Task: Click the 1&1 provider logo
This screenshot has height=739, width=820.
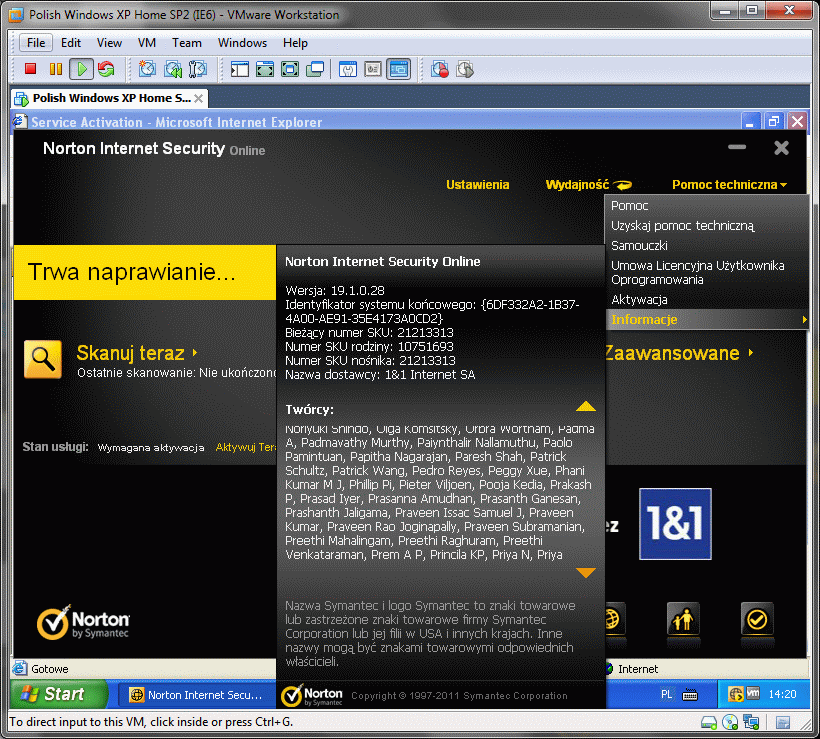Action: coord(675,524)
